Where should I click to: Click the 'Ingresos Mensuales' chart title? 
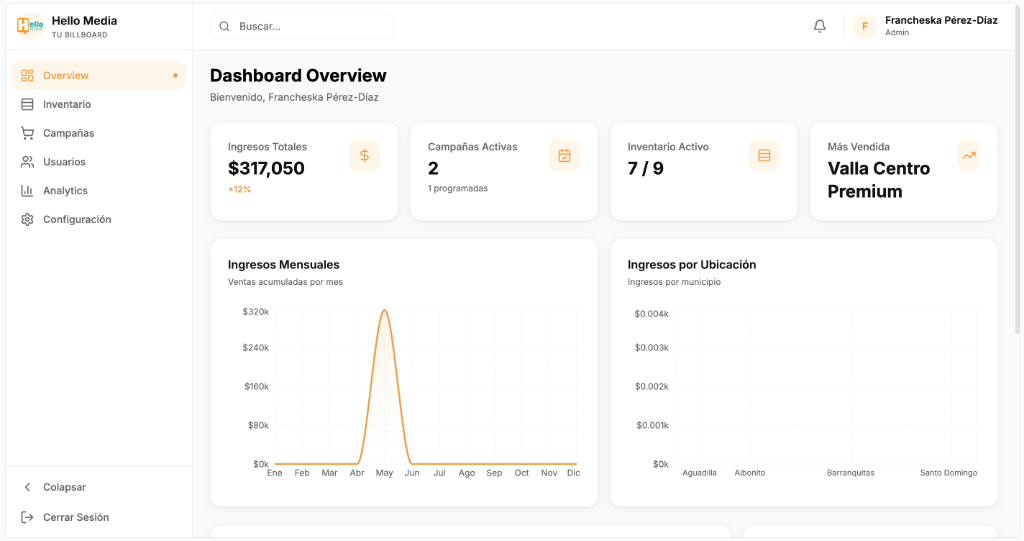pyautogui.click(x=283, y=265)
